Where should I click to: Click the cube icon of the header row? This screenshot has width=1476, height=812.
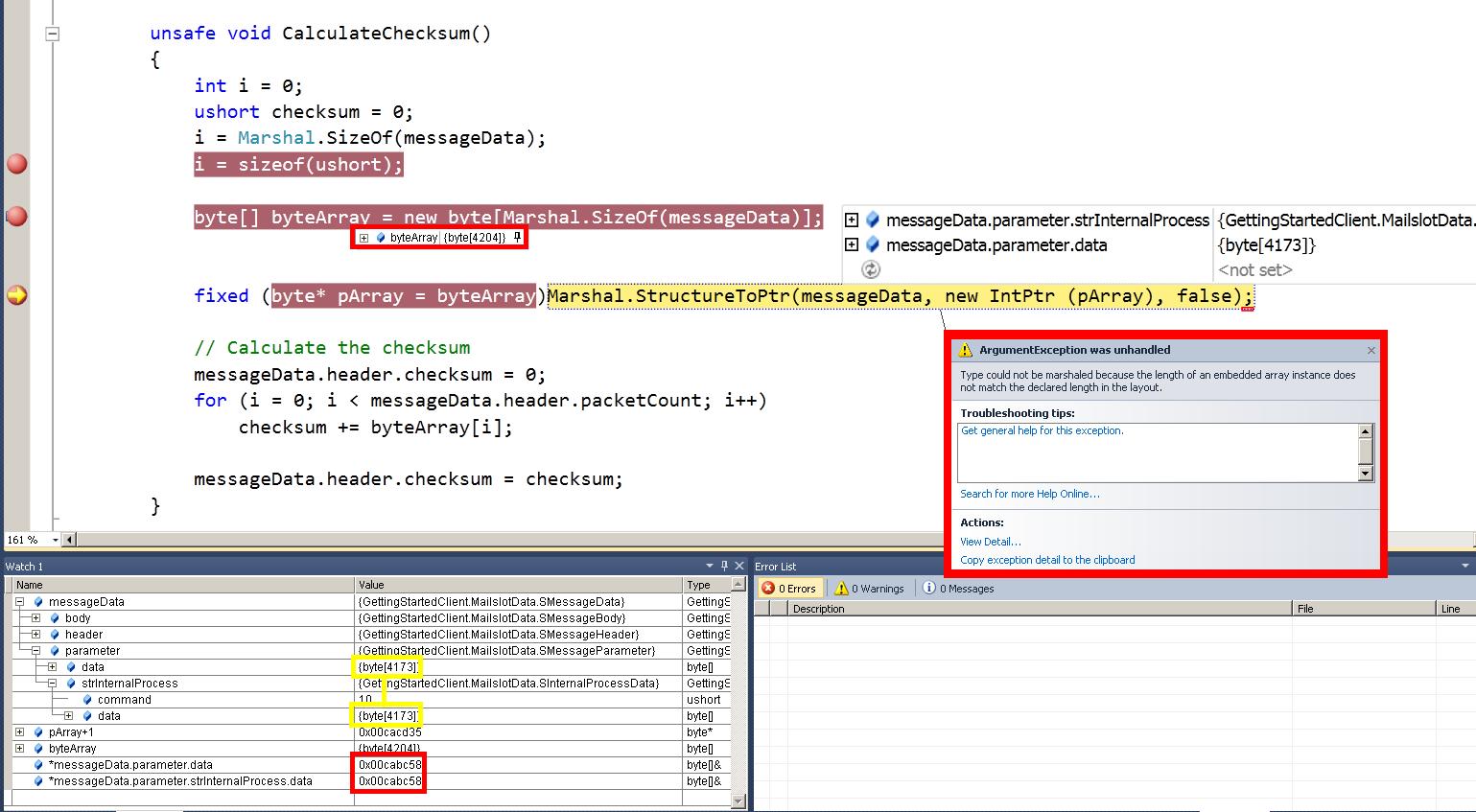point(55,635)
